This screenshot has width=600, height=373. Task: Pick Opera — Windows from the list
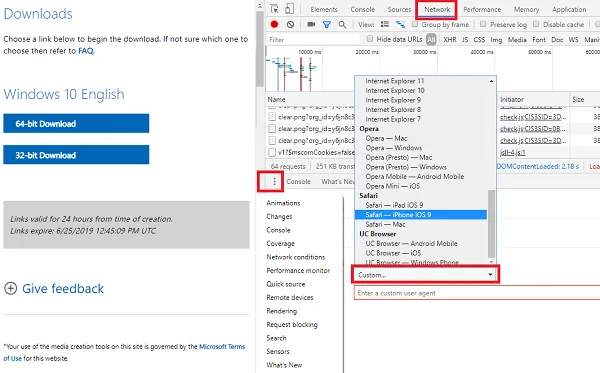tap(393, 148)
